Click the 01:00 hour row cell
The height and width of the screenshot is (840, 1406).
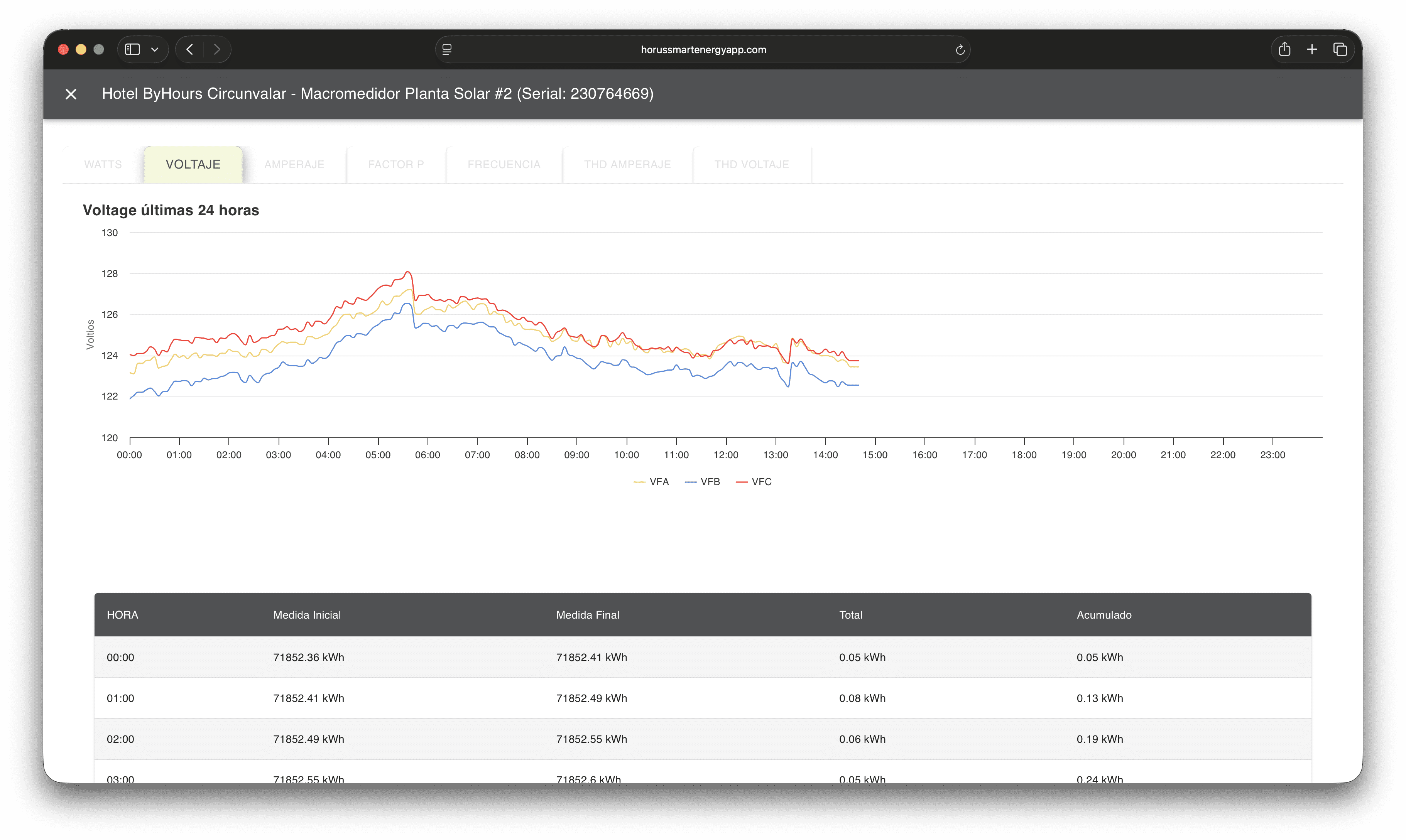[121, 698]
